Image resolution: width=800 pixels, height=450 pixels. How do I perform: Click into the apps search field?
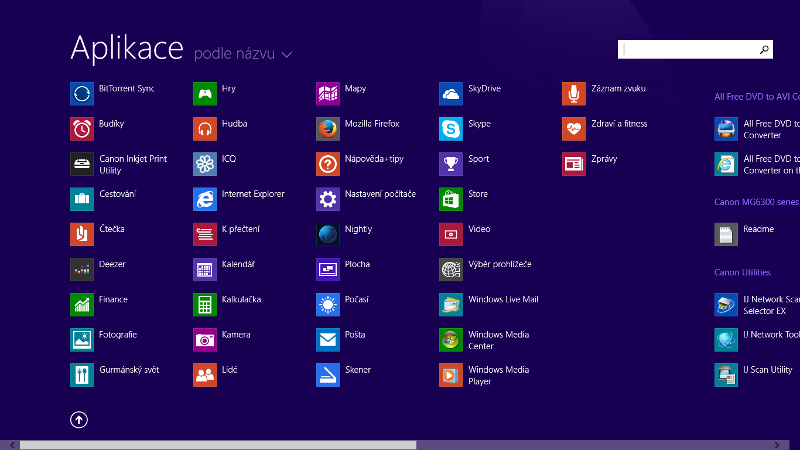(x=688, y=49)
